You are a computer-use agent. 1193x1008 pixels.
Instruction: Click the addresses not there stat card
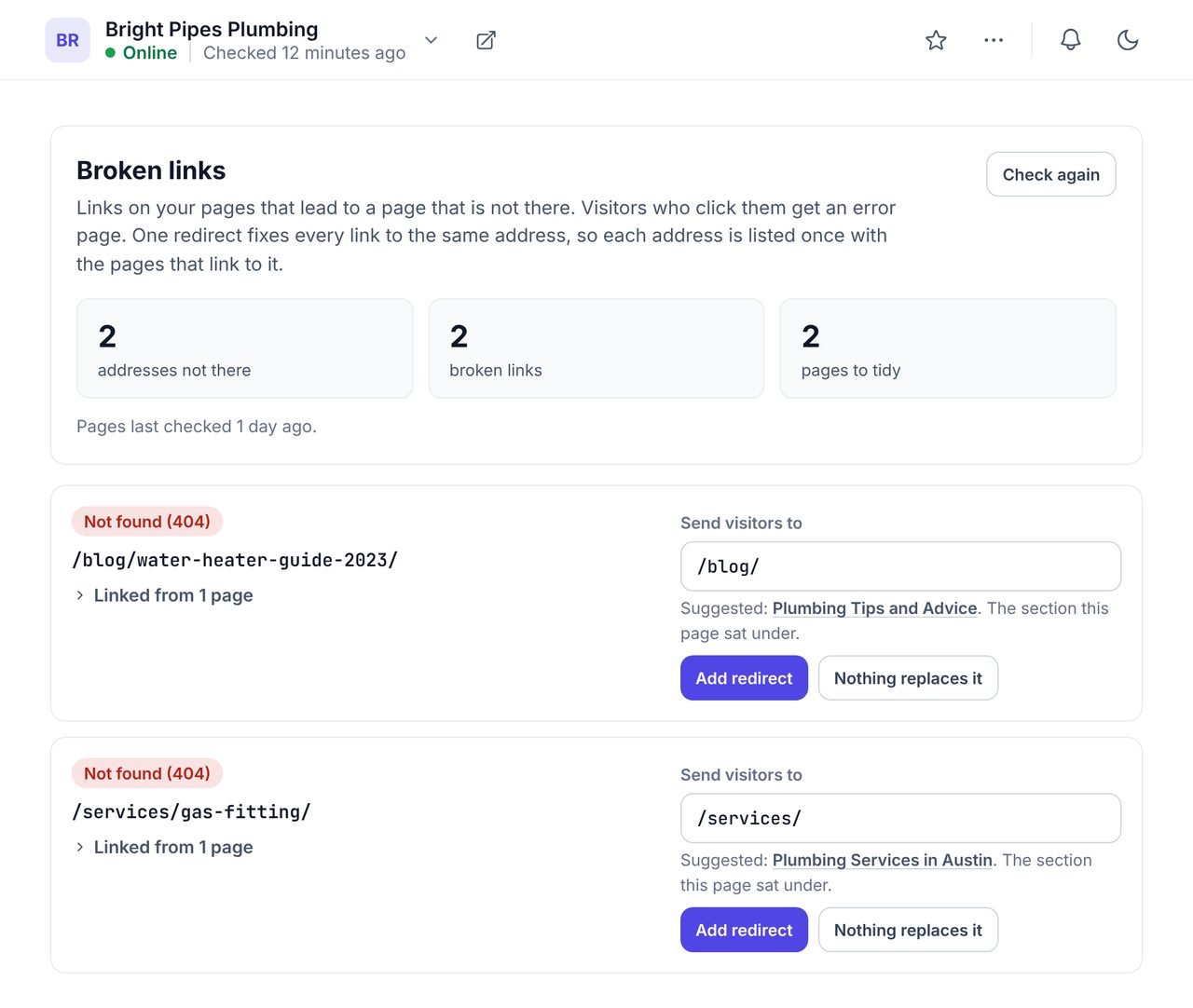coord(244,348)
